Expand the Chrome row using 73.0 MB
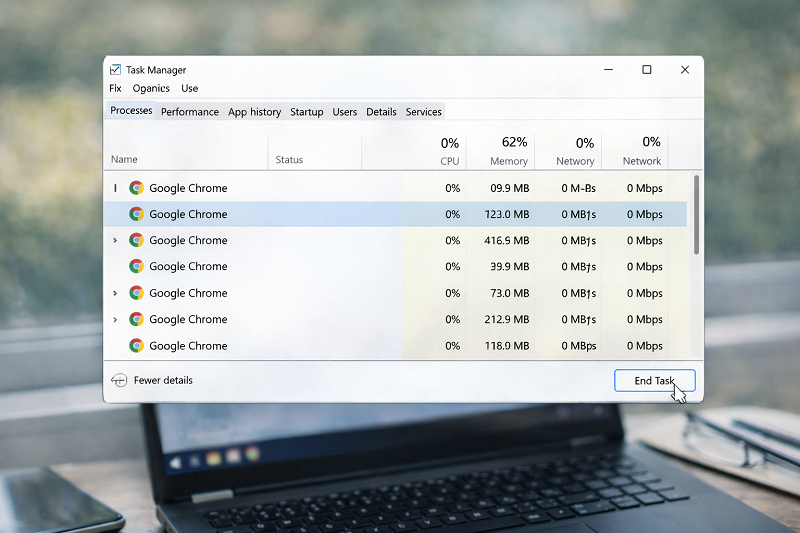800x533 pixels. coord(115,293)
